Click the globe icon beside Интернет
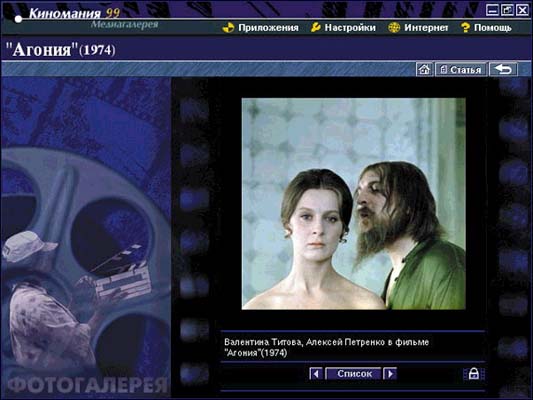533x400 pixels. [394, 28]
